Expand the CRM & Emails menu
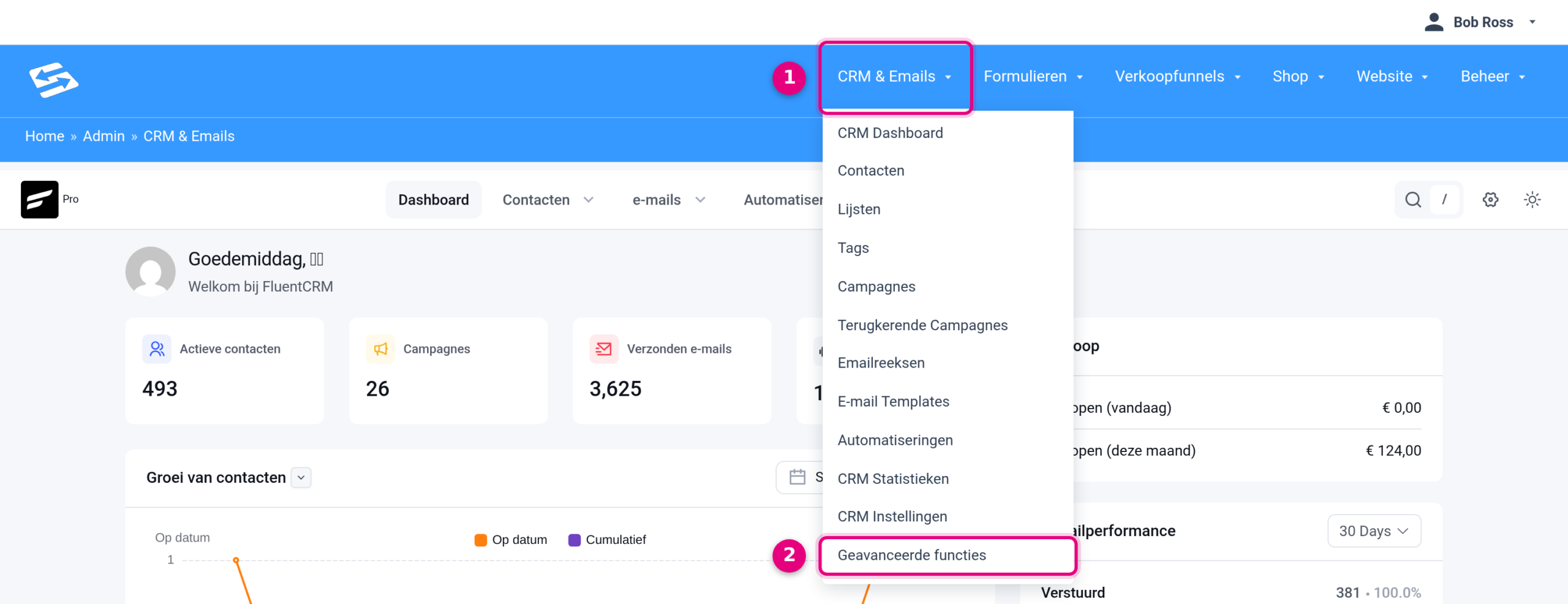The height and width of the screenshot is (604, 1568). (x=895, y=77)
